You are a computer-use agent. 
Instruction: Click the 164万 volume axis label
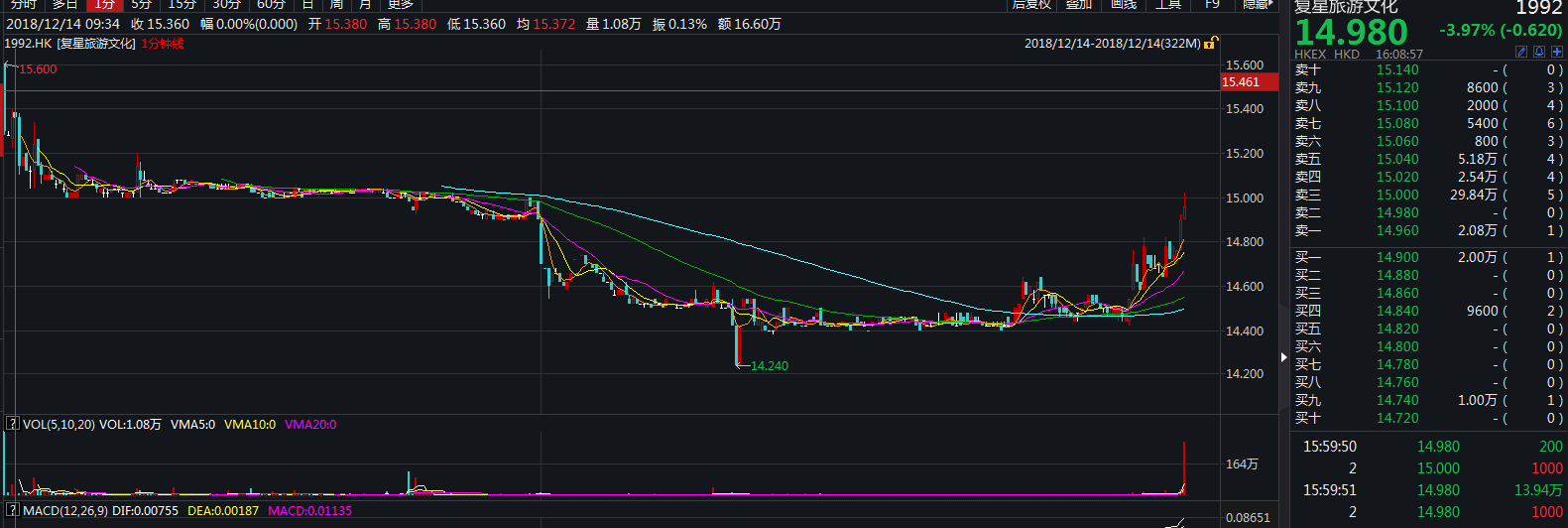(x=1243, y=463)
